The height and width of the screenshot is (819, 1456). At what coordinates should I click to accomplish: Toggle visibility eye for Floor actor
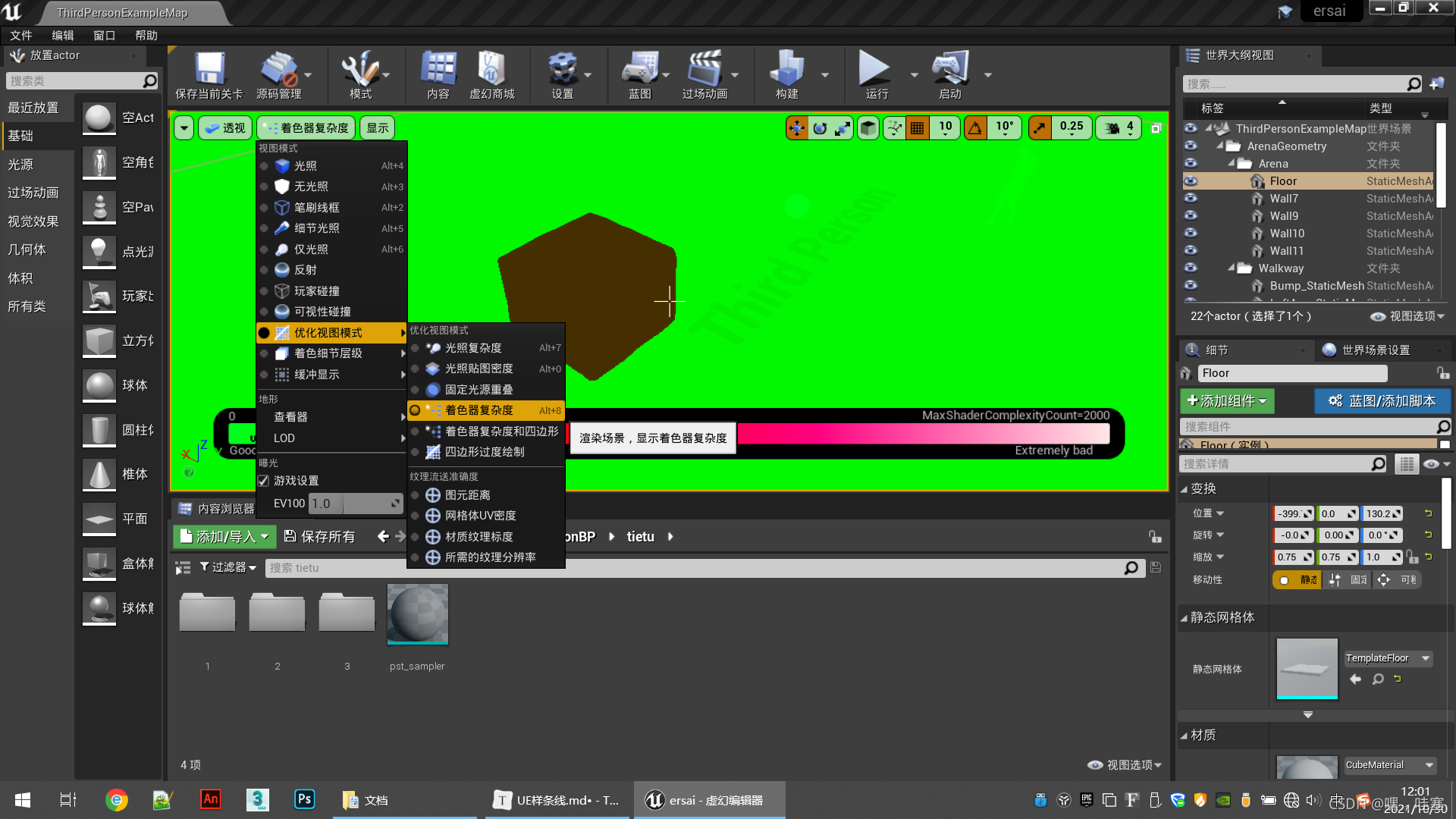tap(1191, 181)
